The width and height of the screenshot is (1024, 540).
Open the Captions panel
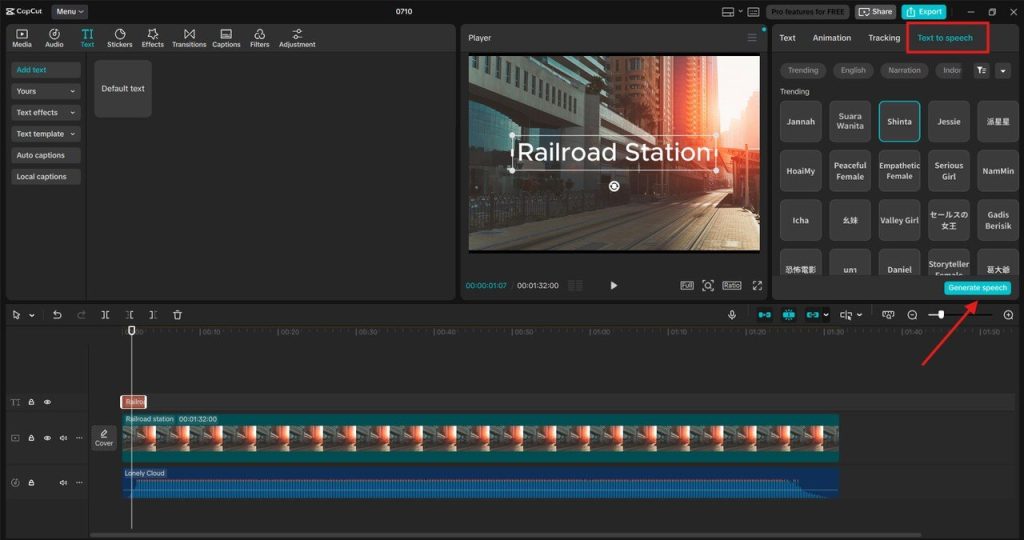coord(226,38)
